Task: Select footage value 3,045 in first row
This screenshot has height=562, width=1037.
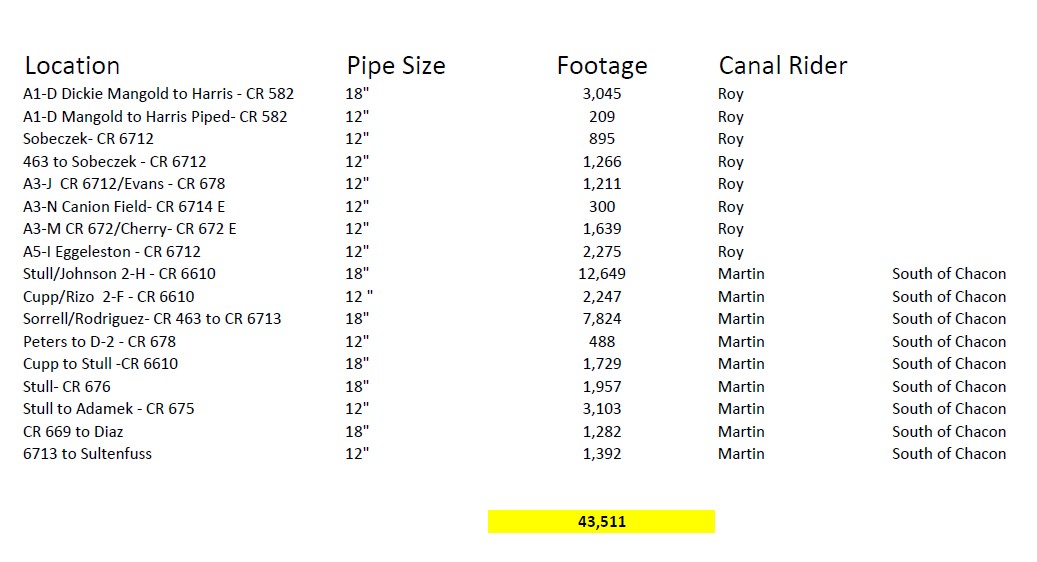Action: click(x=602, y=94)
